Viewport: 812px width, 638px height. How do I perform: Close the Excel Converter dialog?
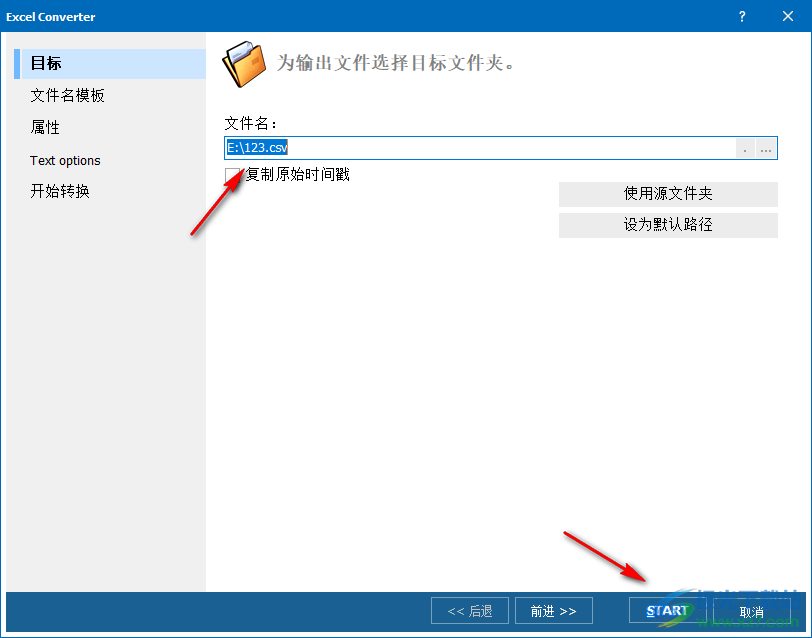[x=788, y=17]
